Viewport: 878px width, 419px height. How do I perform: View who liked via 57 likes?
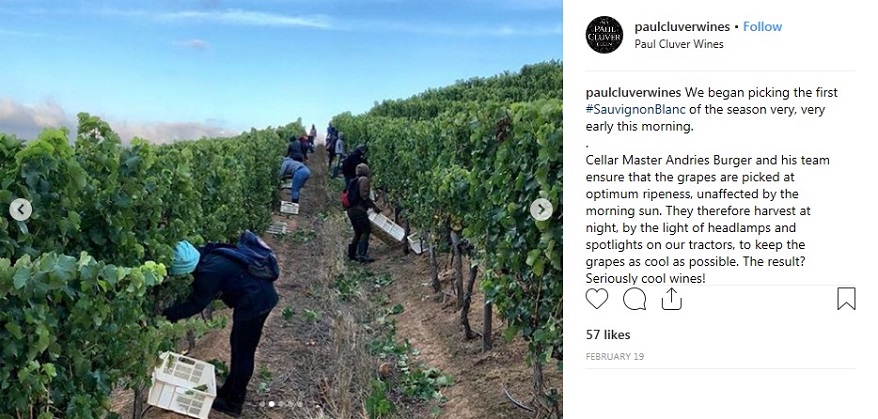[608, 334]
